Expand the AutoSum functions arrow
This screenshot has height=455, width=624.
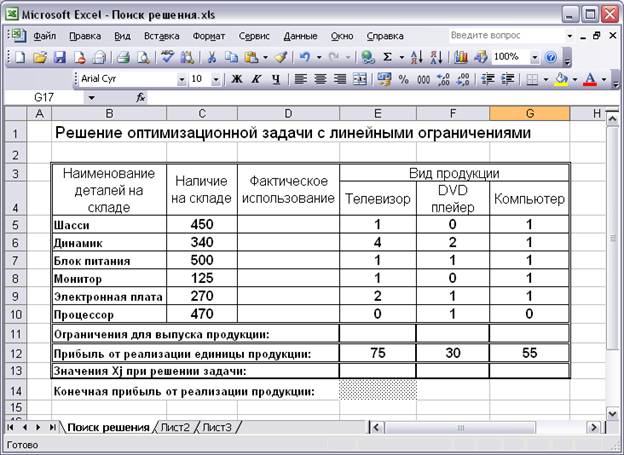pyautogui.click(x=402, y=58)
